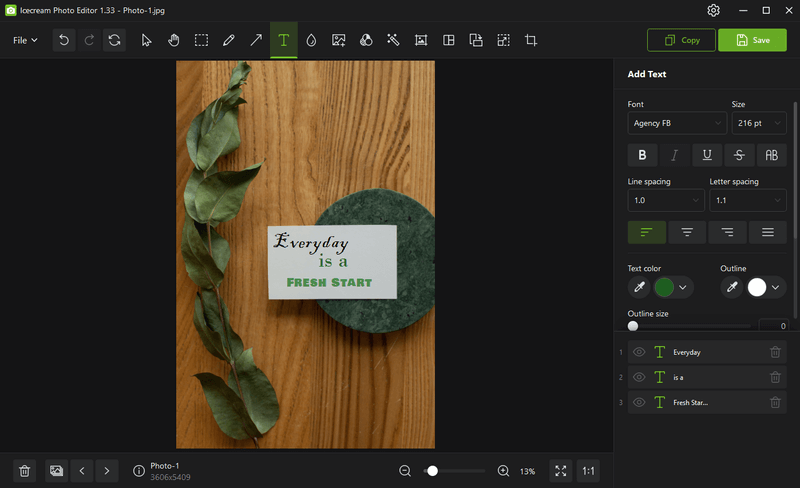
Task: Justify text alignment
Action: (768, 232)
